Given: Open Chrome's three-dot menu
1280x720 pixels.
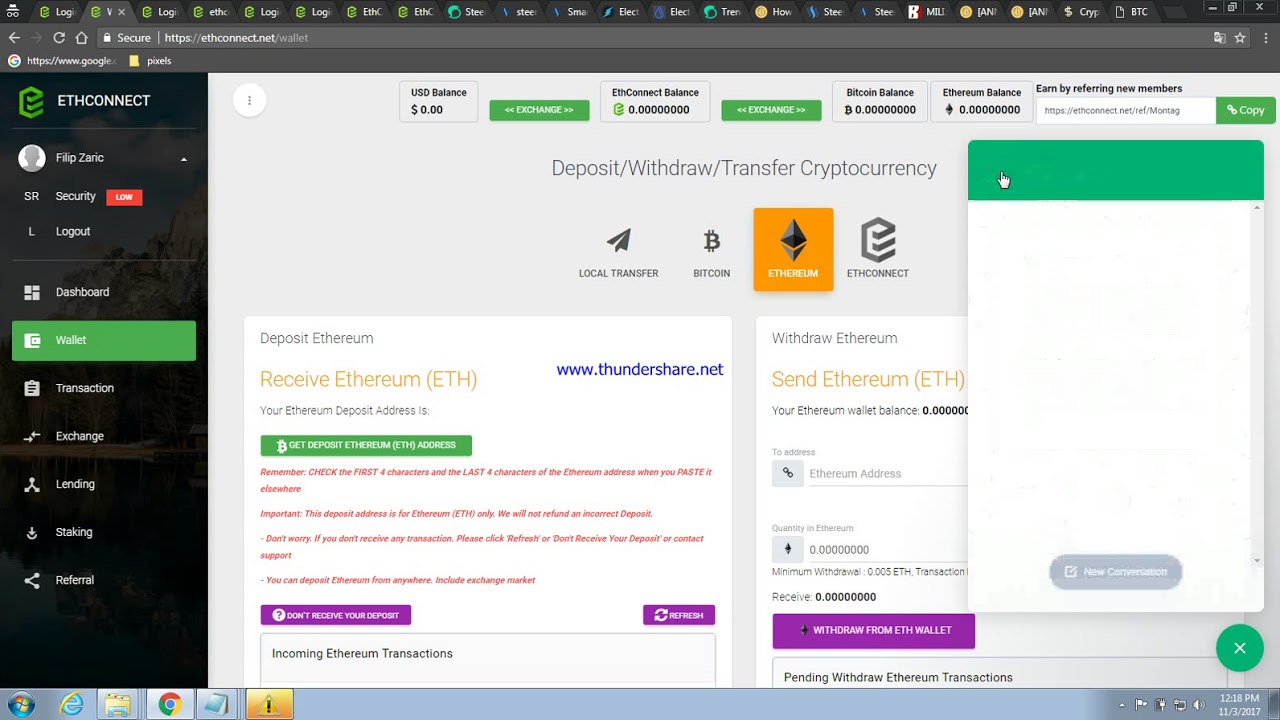Looking at the screenshot, I should 1265,37.
